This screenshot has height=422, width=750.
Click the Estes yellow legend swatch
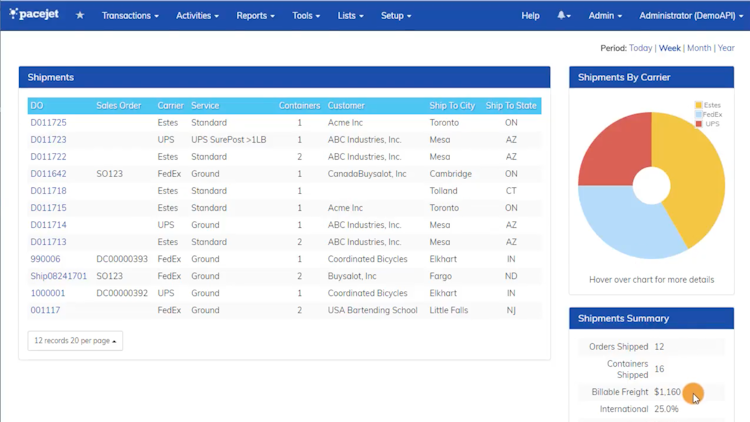(698, 105)
